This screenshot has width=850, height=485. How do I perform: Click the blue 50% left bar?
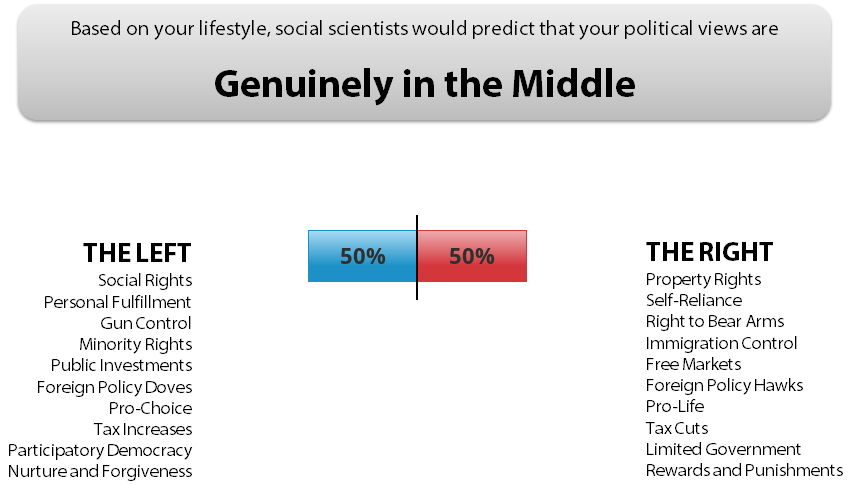click(362, 256)
